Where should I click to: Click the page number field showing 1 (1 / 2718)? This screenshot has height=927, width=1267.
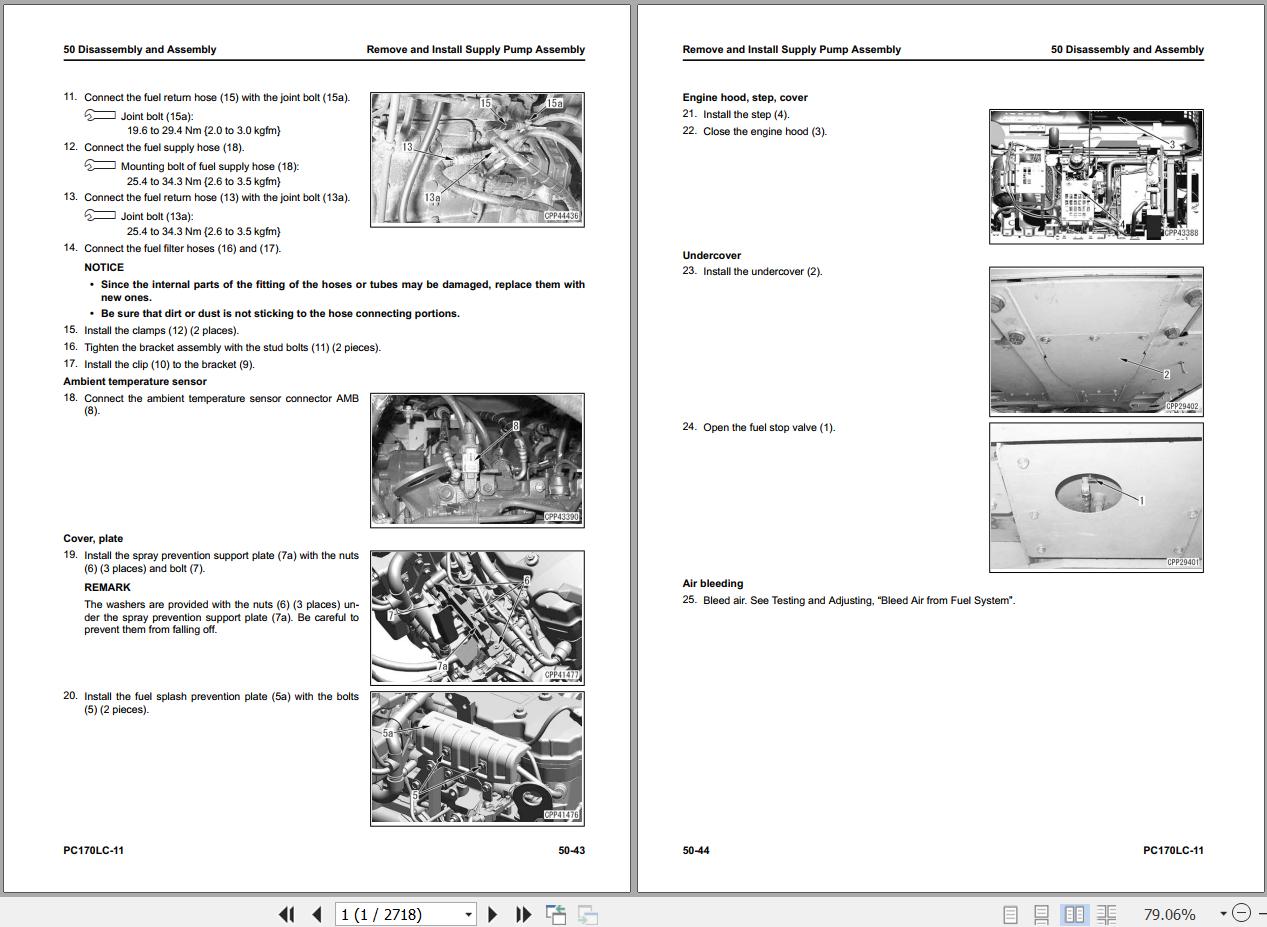coord(398,914)
